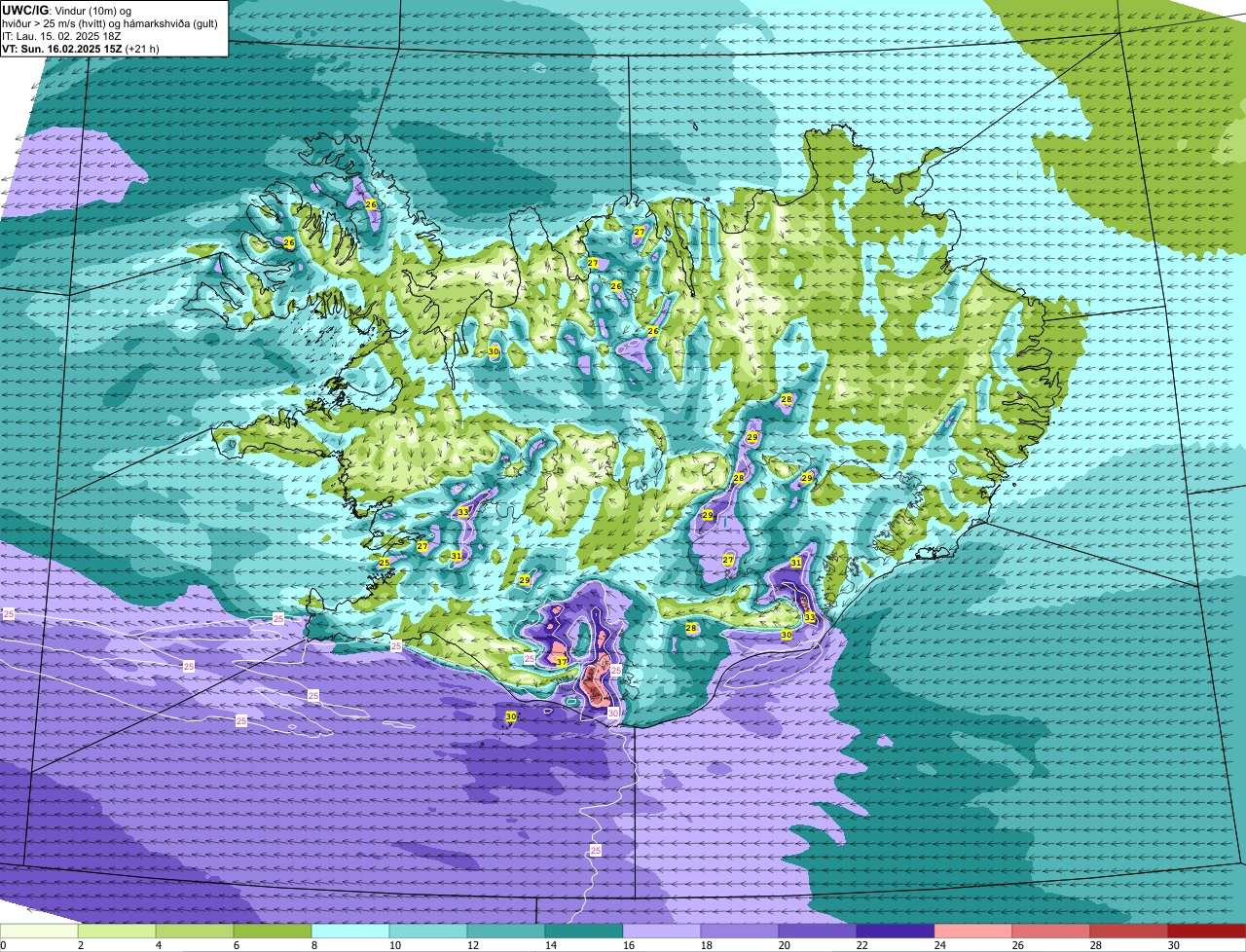Select the dark indigo 22–24 m/s legend swatch
Viewport: 1246px width, 952px height.
tap(896, 931)
